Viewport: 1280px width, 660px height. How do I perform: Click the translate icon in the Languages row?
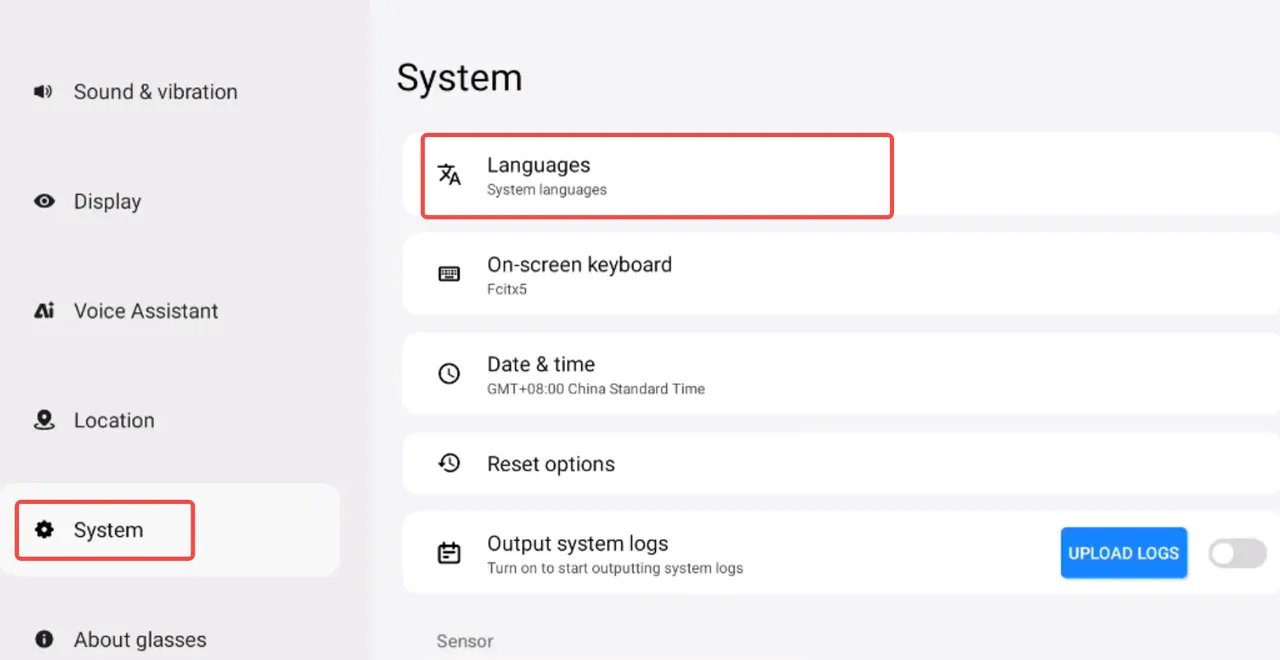tap(450, 175)
